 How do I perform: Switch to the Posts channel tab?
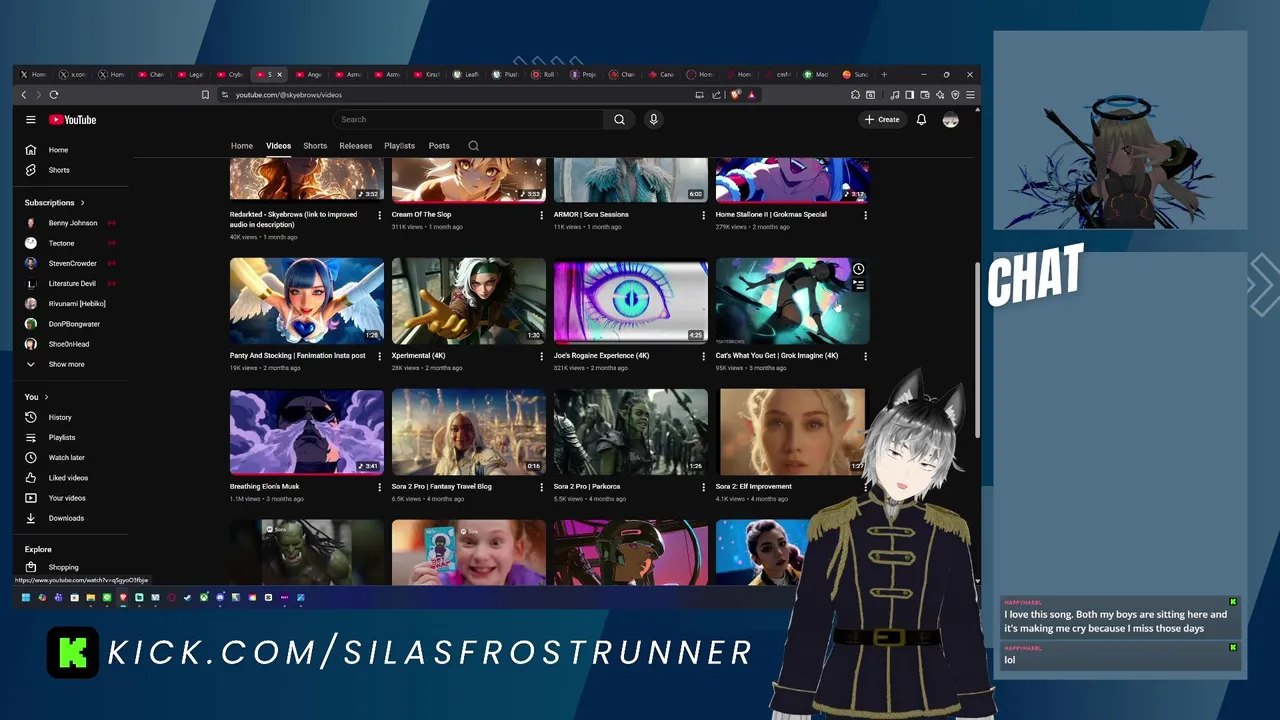pos(439,146)
